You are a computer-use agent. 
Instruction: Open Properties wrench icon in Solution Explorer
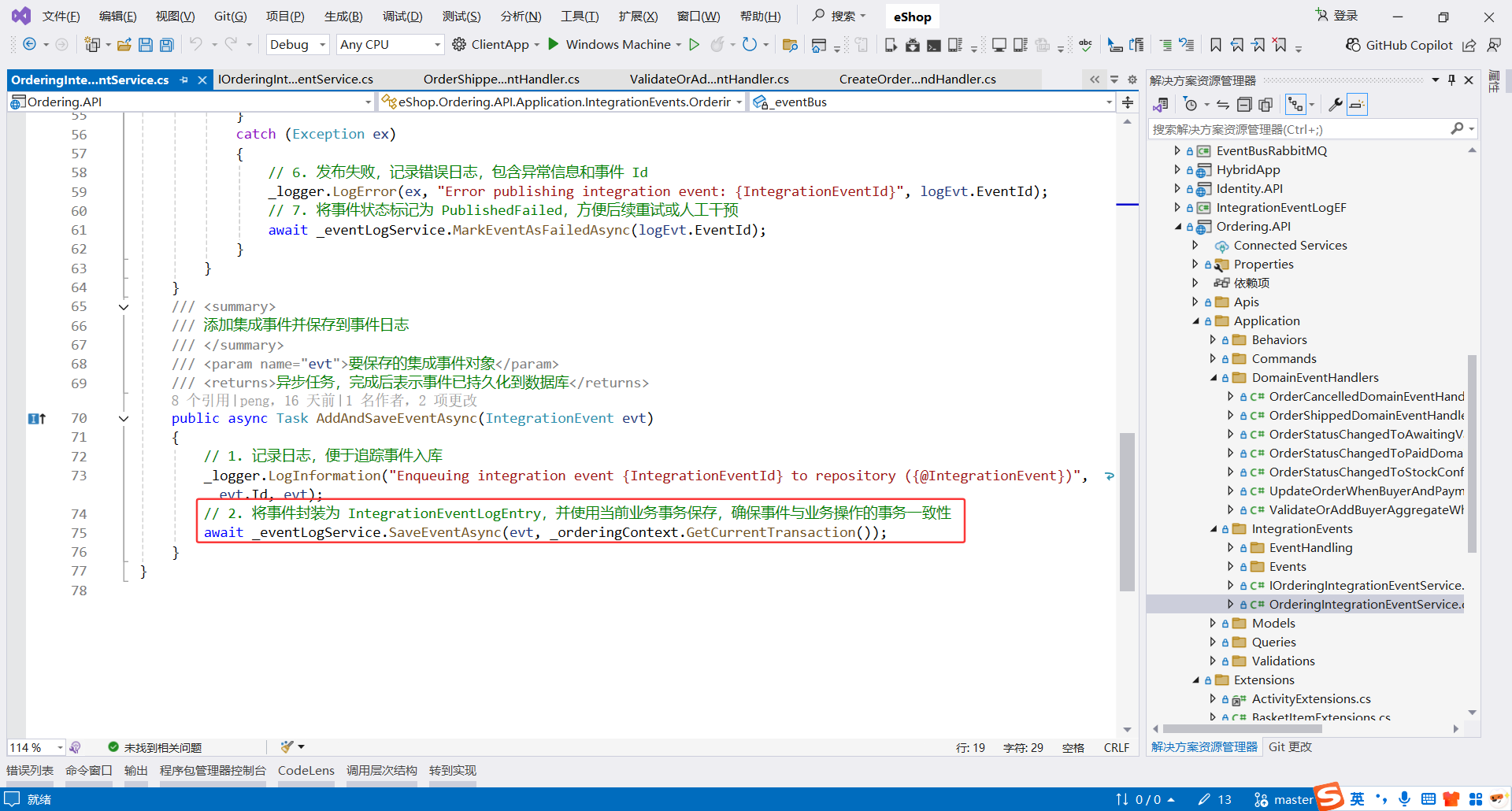coord(1336,105)
